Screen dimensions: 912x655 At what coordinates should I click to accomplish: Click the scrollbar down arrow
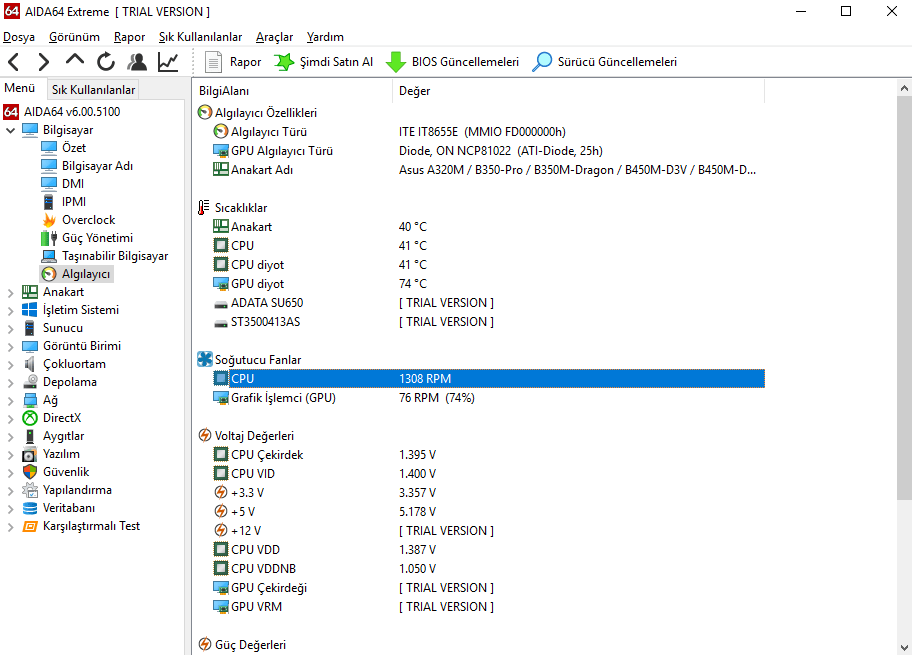[904, 647]
